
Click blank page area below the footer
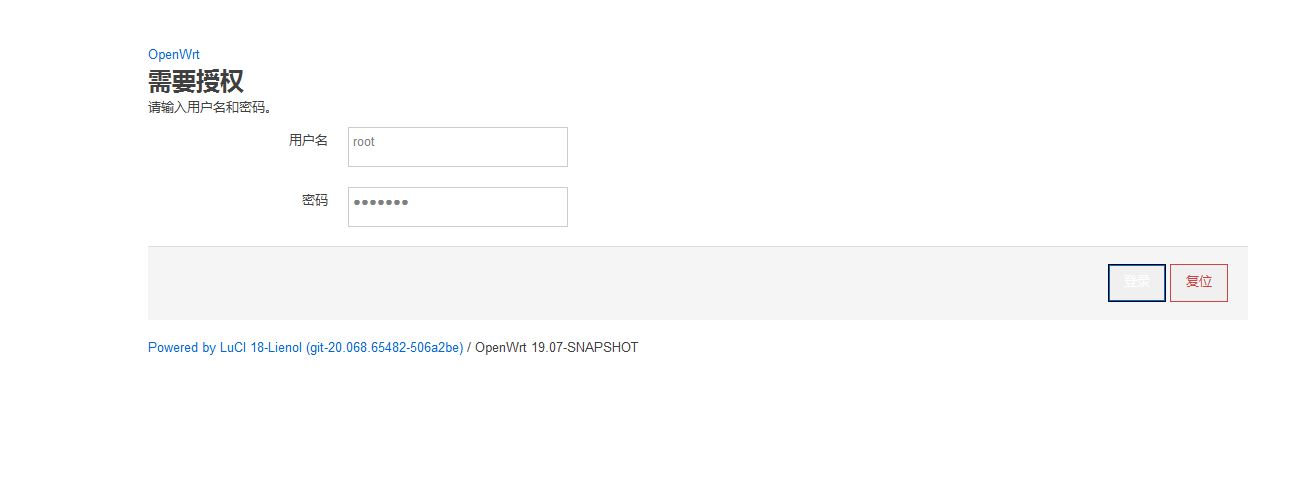pos(650,430)
